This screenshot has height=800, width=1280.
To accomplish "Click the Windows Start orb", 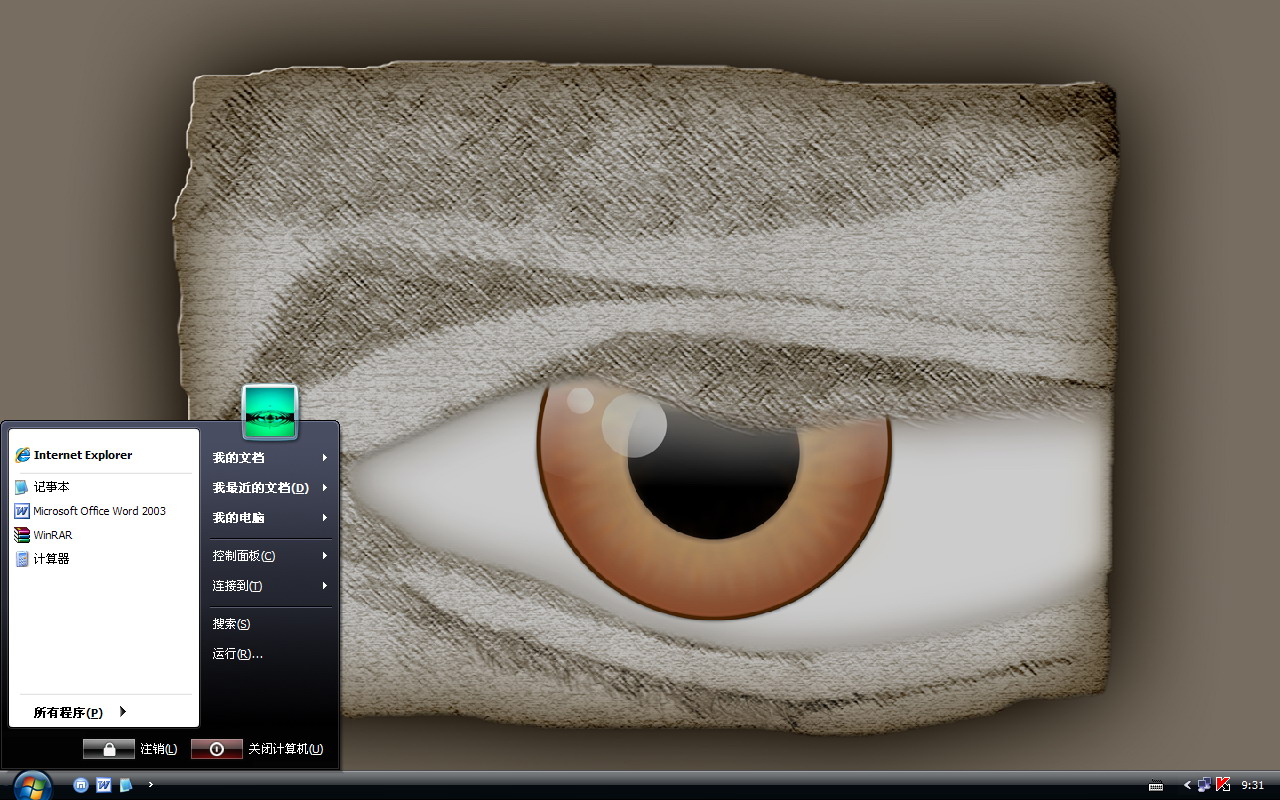I will [32, 785].
